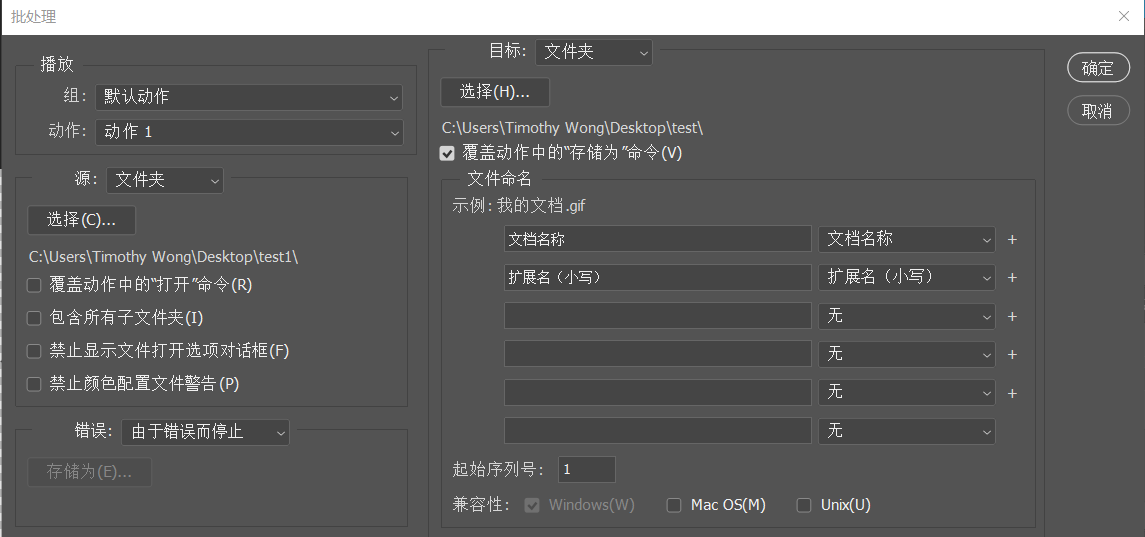Expand the last row 无 dropdown
The height and width of the screenshot is (537, 1145).
tap(906, 431)
